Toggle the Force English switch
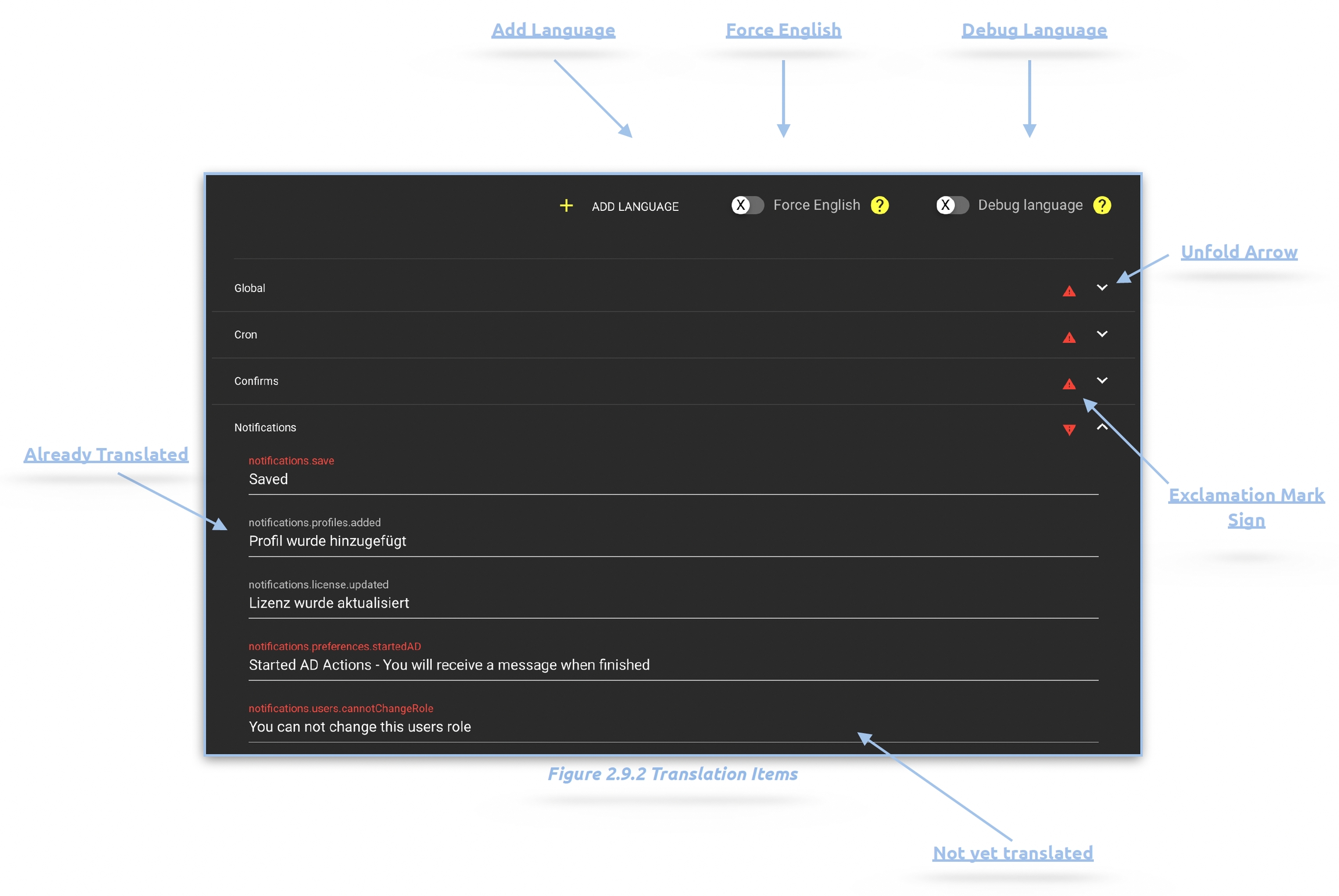The height and width of the screenshot is (896, 1339). [x=747, y=205]
